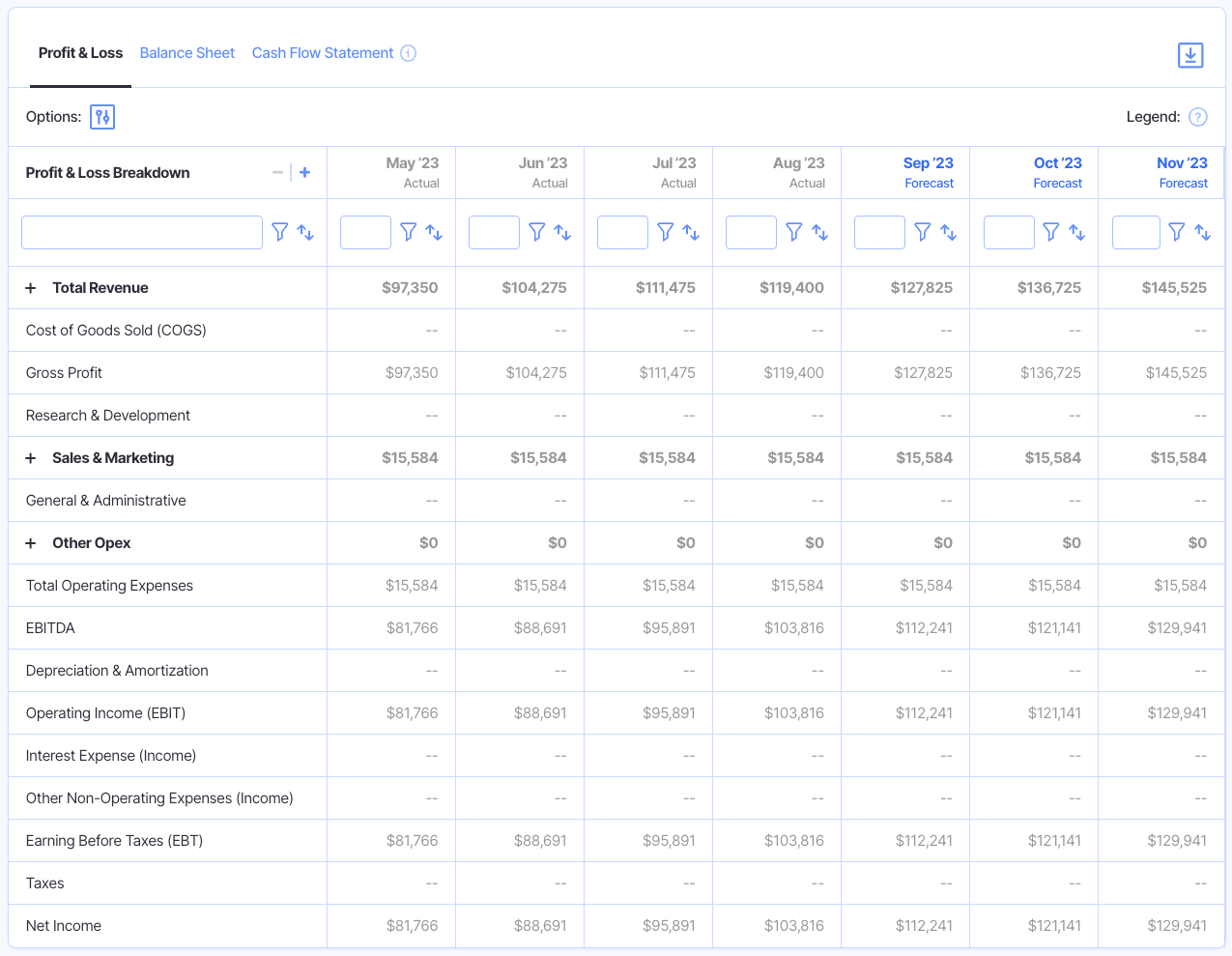Open the Legend help icon
Image resolution: width=1232 pixels, height=956 pixels.
click(1197, 116)
